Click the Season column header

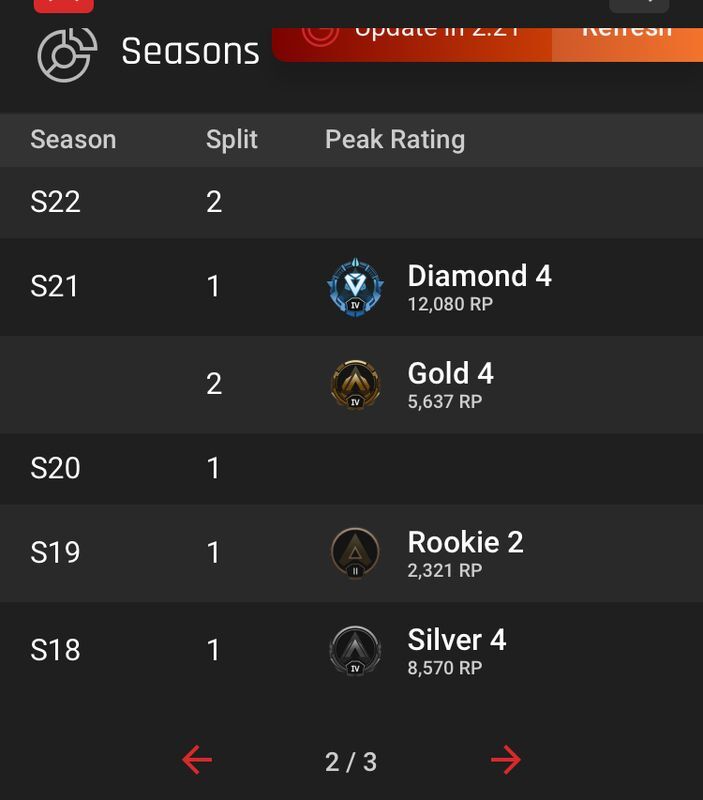[x=73, y=140]
